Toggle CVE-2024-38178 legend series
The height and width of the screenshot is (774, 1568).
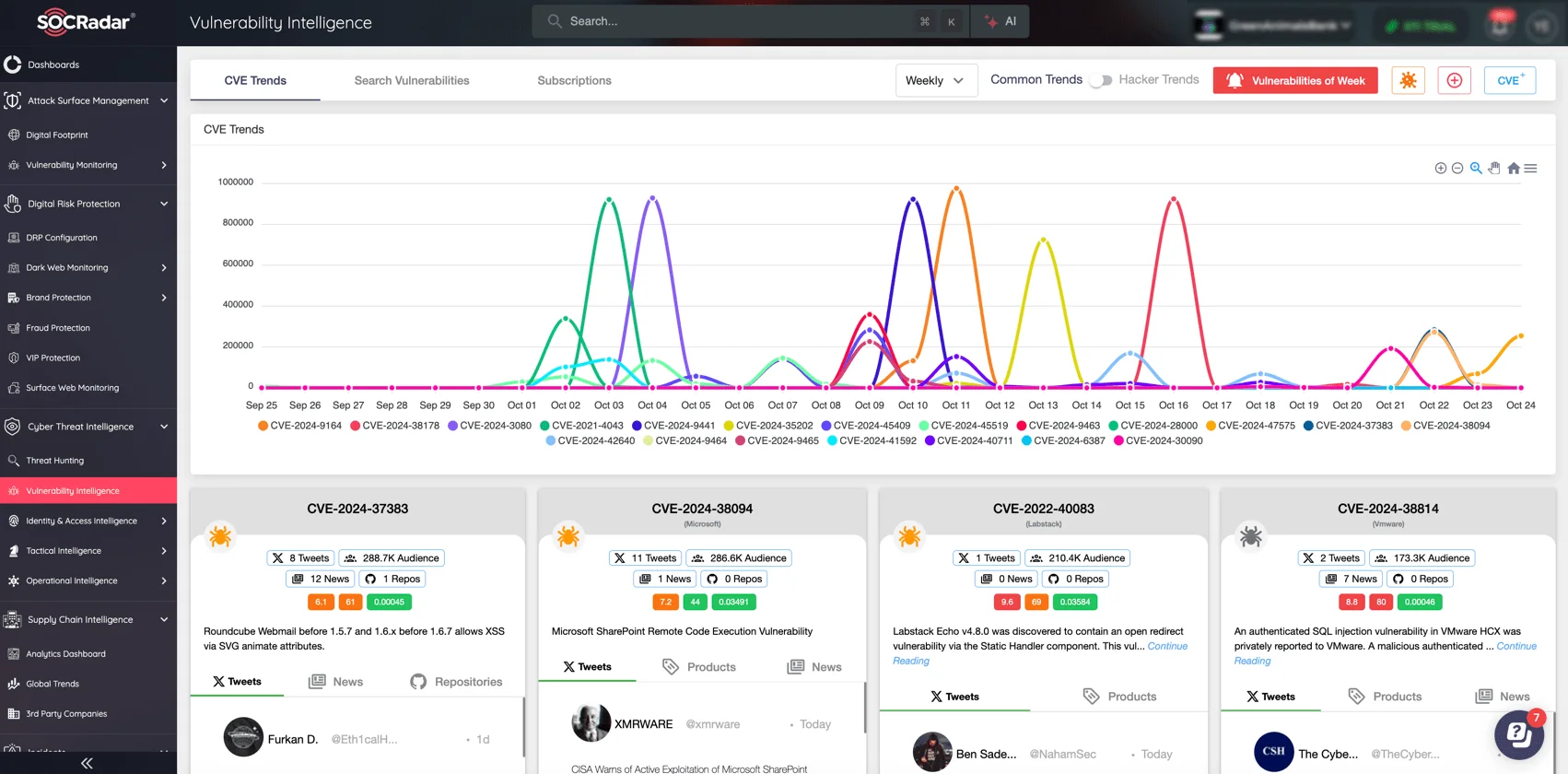[x=394, y=426]
